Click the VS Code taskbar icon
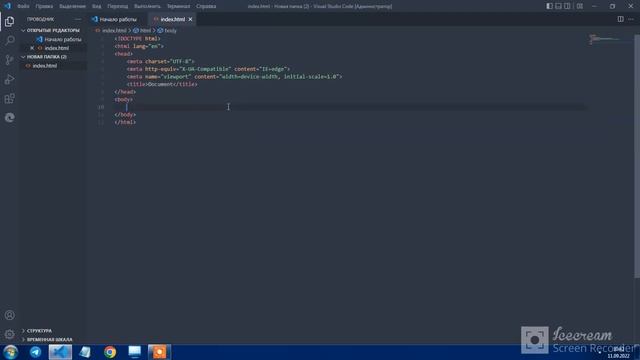Viewport: 640px width, 360px height. pos(60,352)
